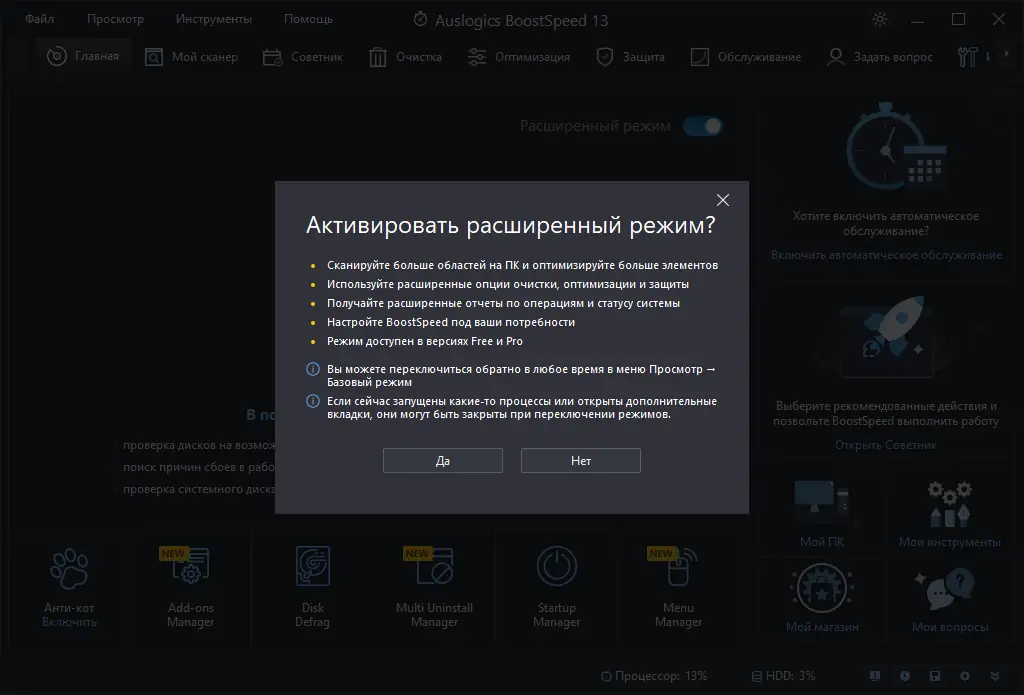Click the Процессор 13% status indicator

(654, 676)
